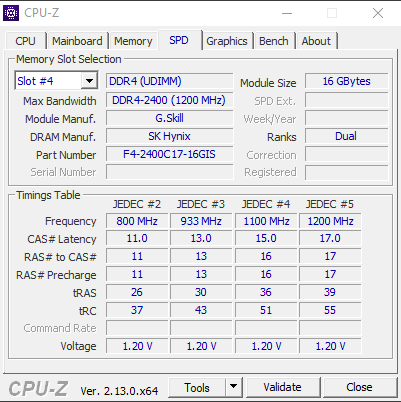The image size is (401, 402).
Task: Click the tRAS value 39
Action: [x=330, y=292]
